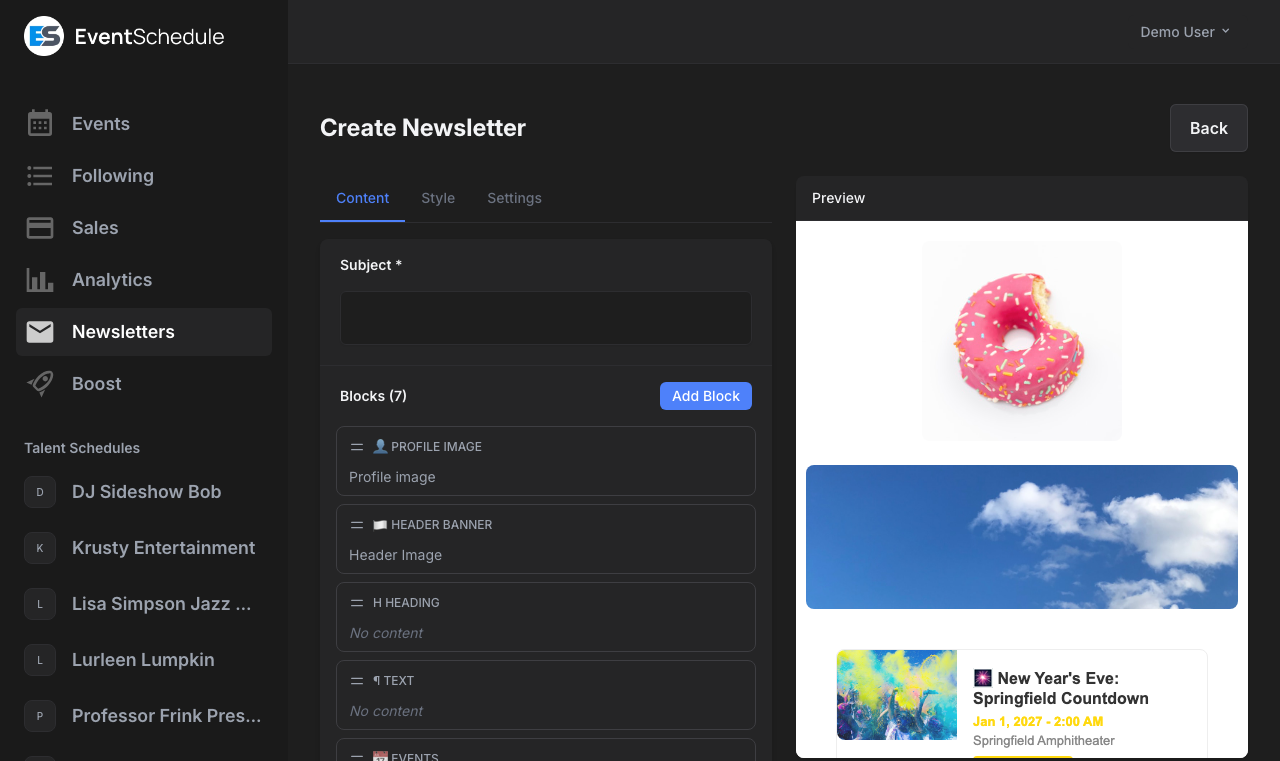Open Events via the calendar icon

tap(39, 123)
